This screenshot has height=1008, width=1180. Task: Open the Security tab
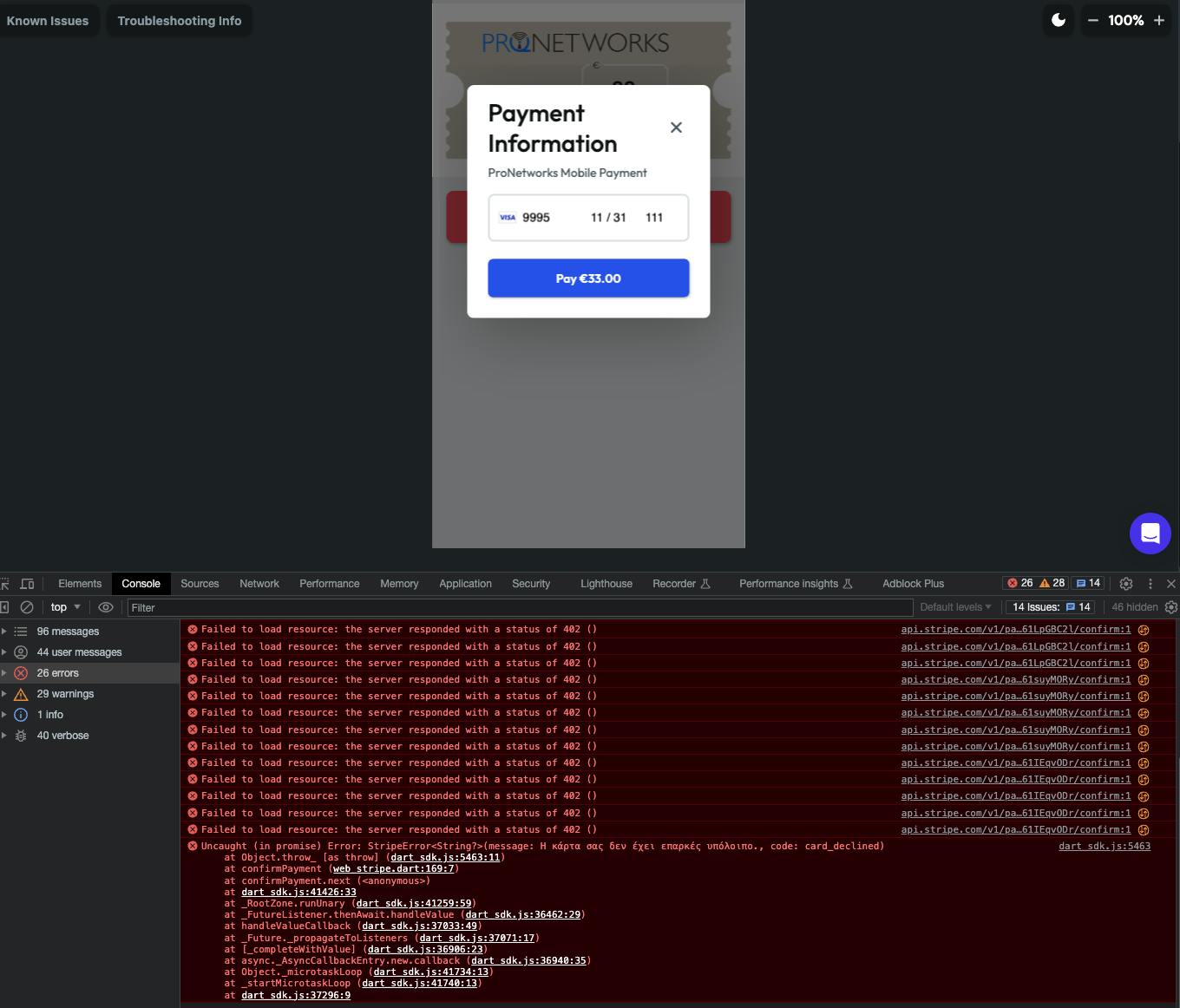[531, 584]
